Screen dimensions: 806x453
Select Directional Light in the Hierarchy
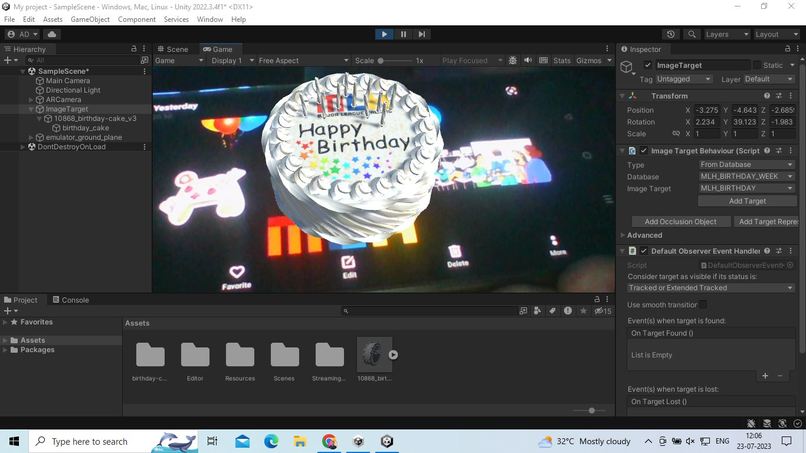click(x=72, y=90)
